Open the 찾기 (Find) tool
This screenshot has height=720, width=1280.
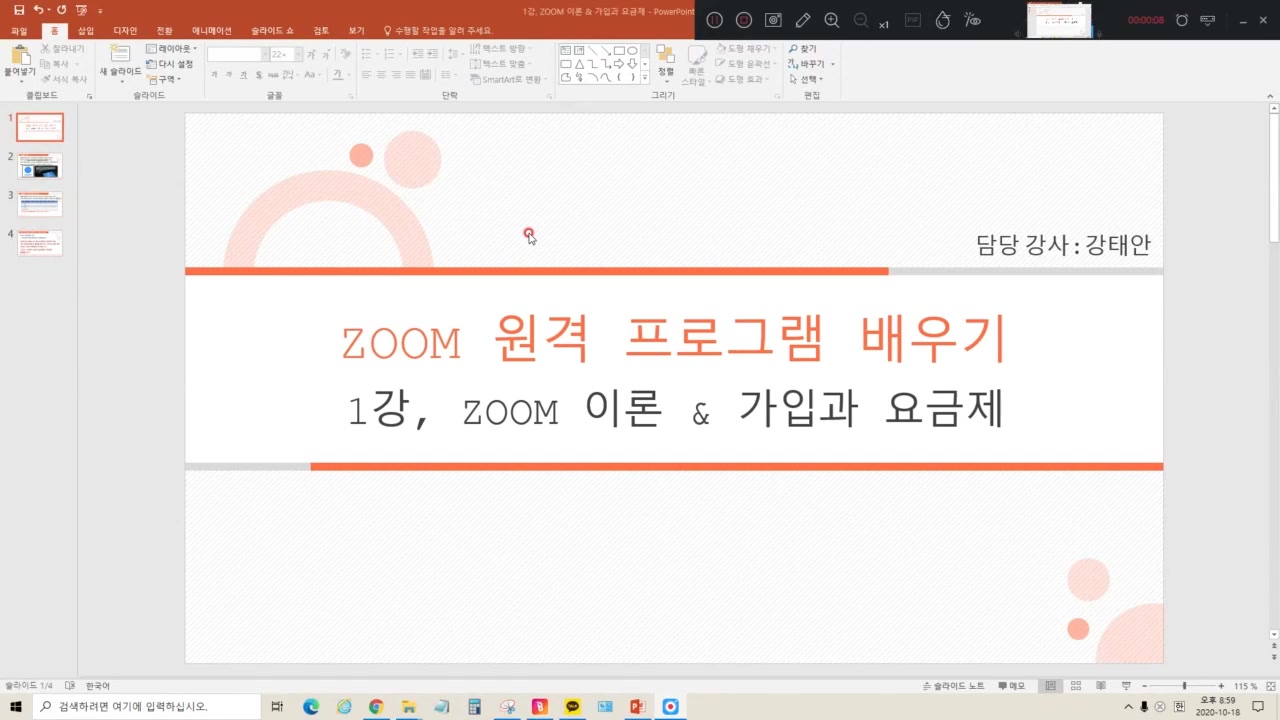804,47
